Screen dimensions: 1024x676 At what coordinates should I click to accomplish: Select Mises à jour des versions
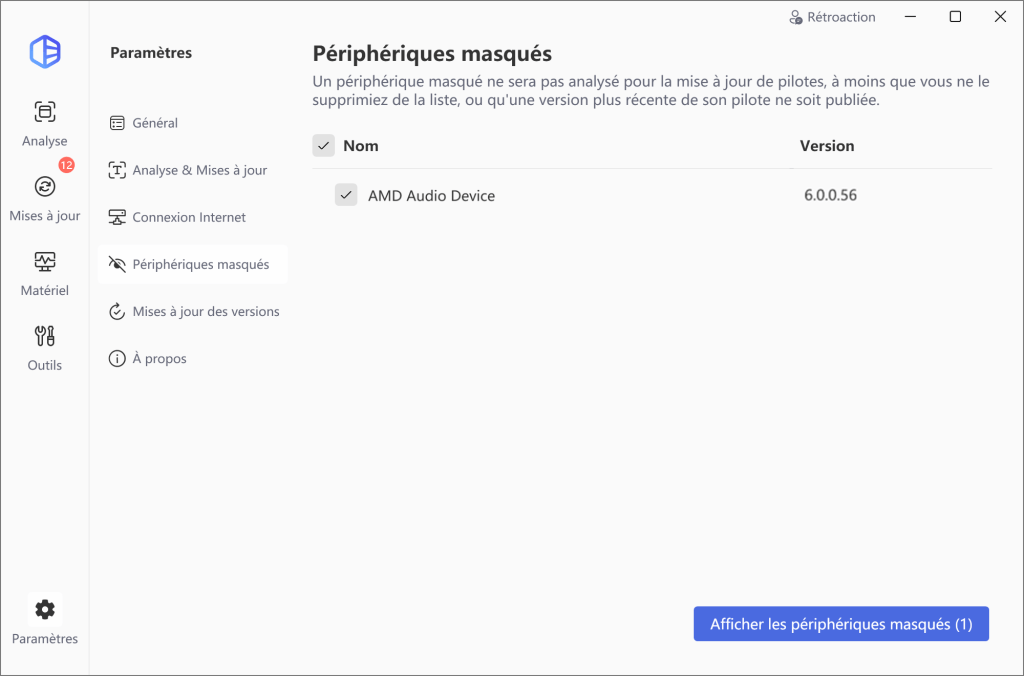tap(193, 312)
